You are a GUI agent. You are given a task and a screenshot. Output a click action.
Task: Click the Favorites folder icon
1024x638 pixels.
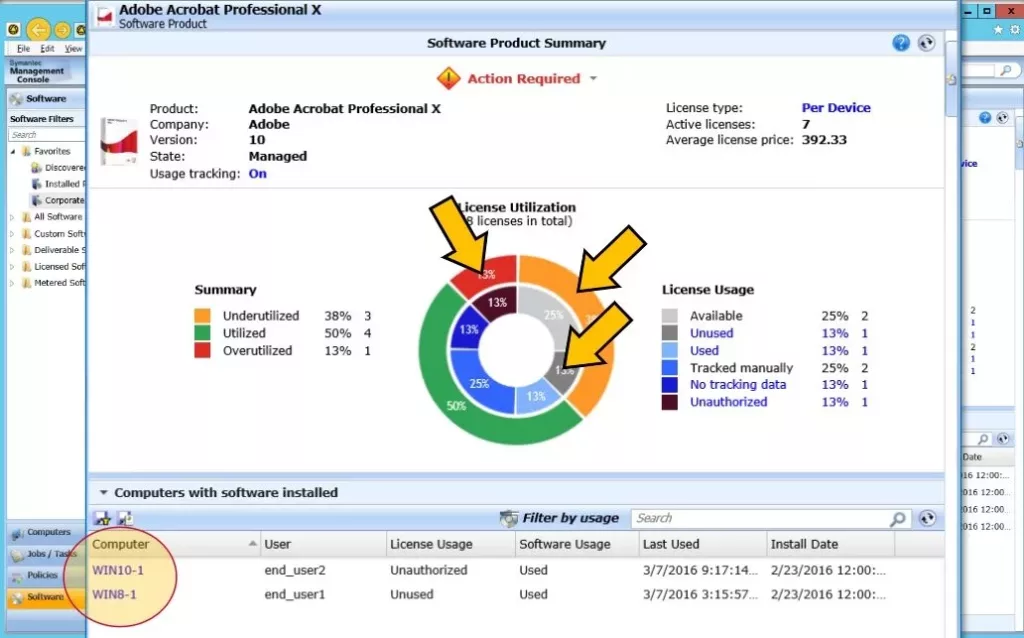coord(26,152)
